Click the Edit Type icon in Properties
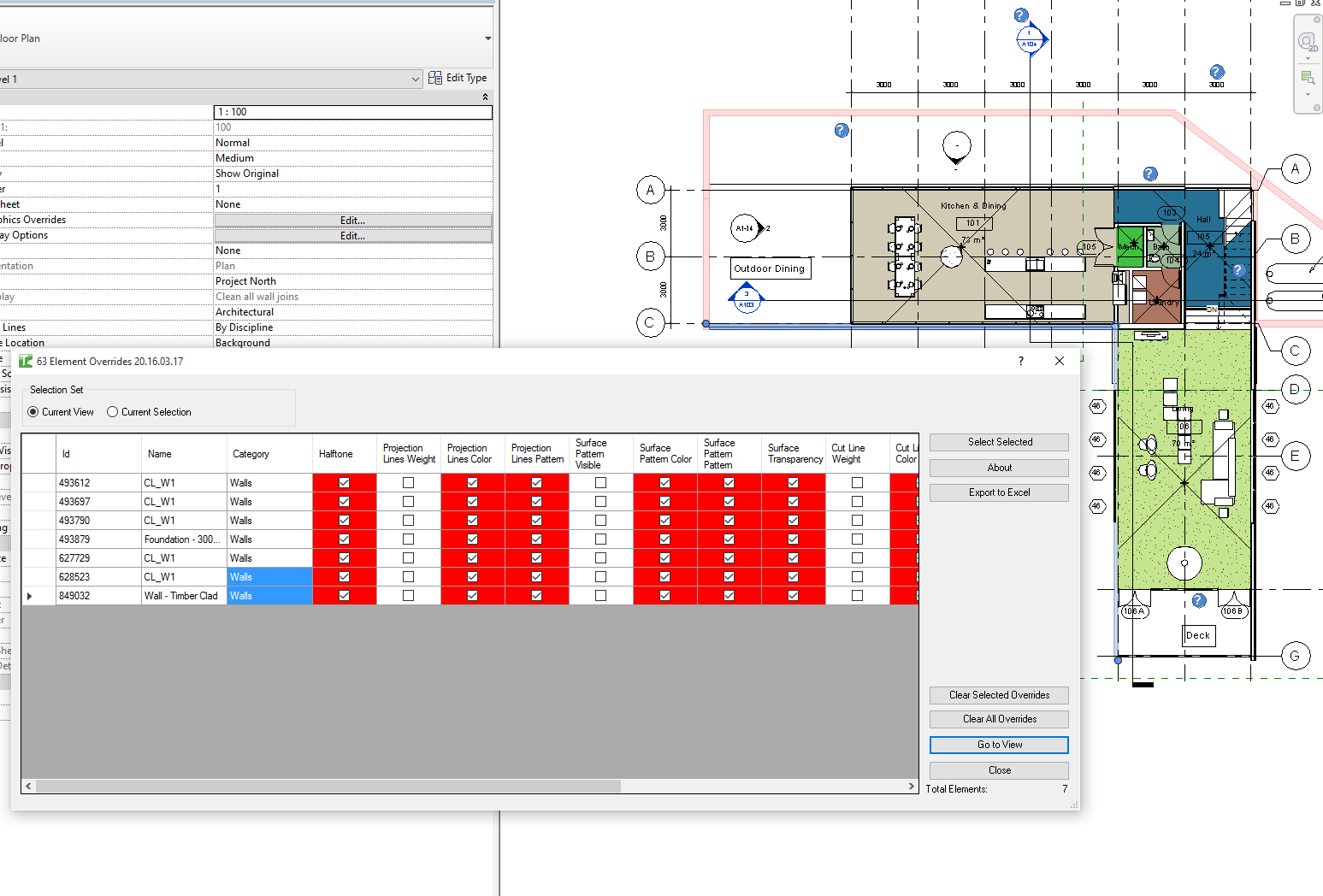1323x896 pixels. coord(435,78)
